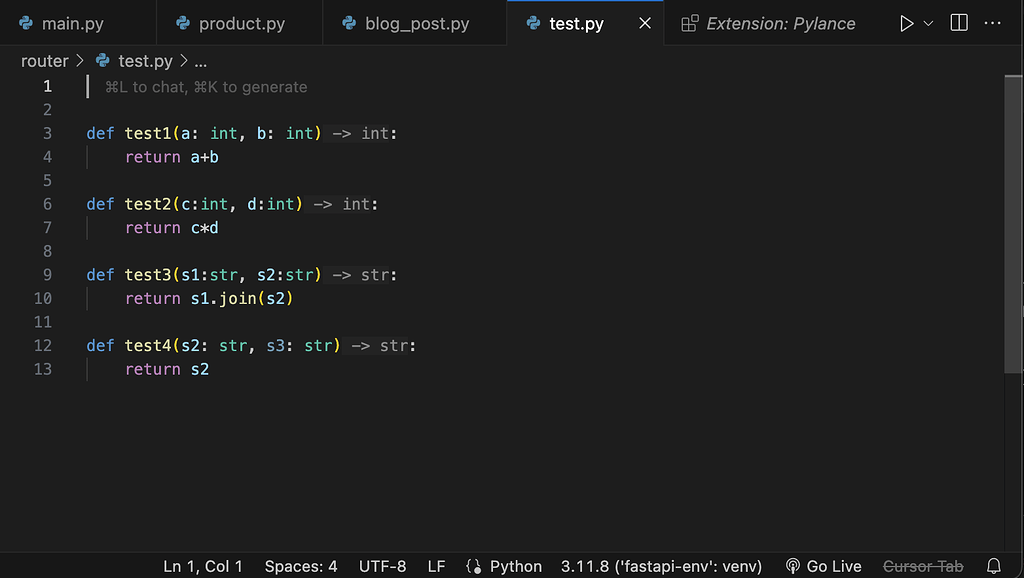Click the Extension: Pylance tab icon
Screen dimensions: 1024x578
(690, 23)
